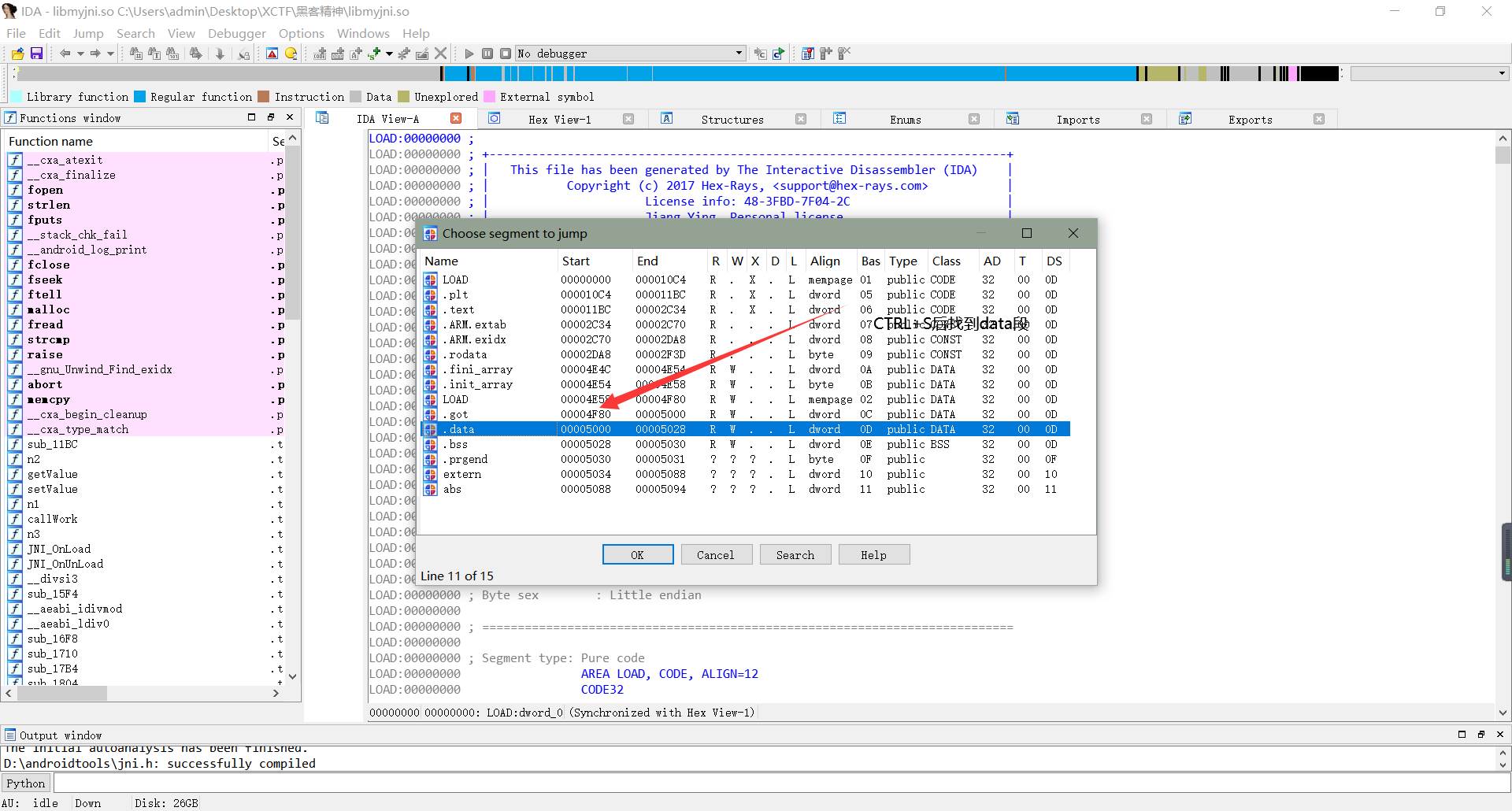The height and width of the screenshot is (811, 1512).
Task: Click the yellow circle toolbar icon
Action: tap(291, 54)
